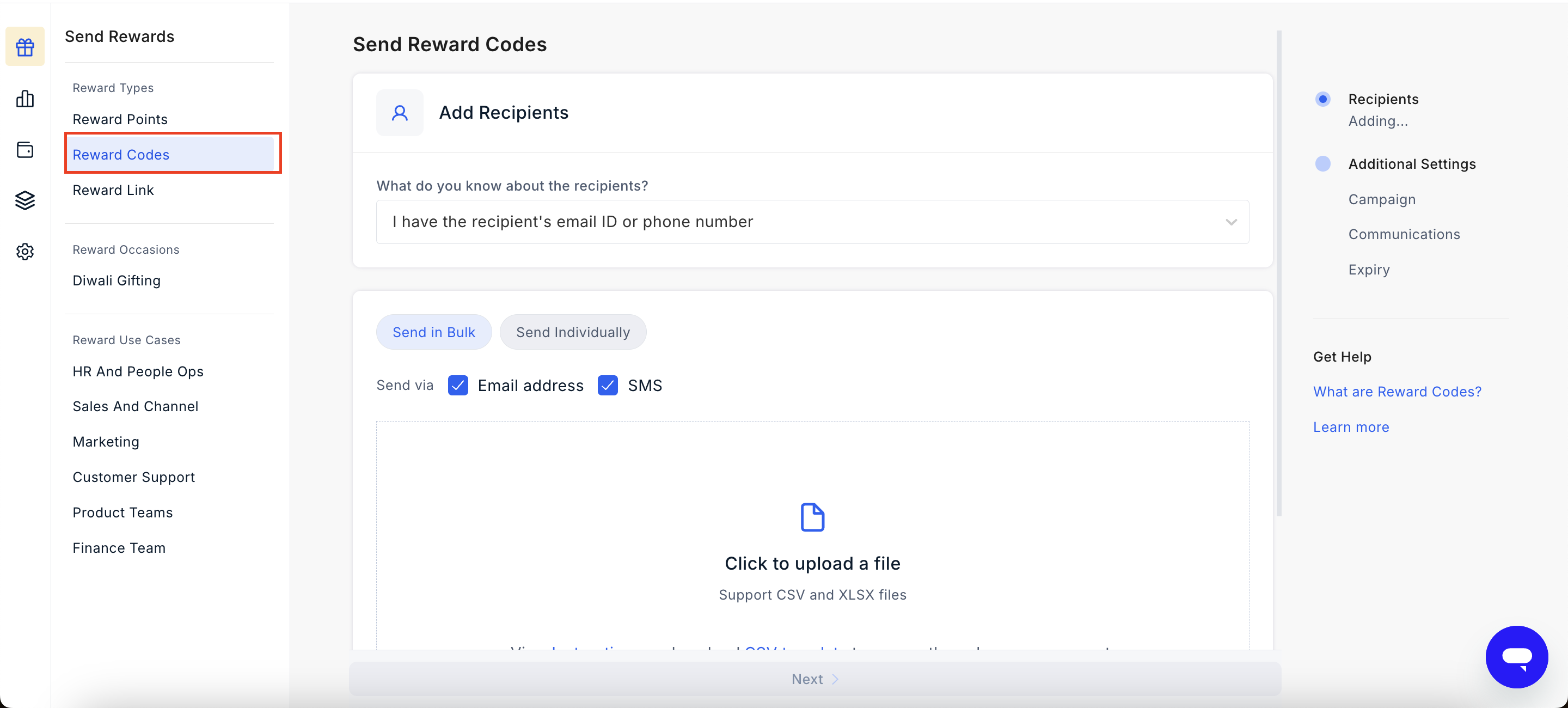Open Marketing use case

pos(106,442)
